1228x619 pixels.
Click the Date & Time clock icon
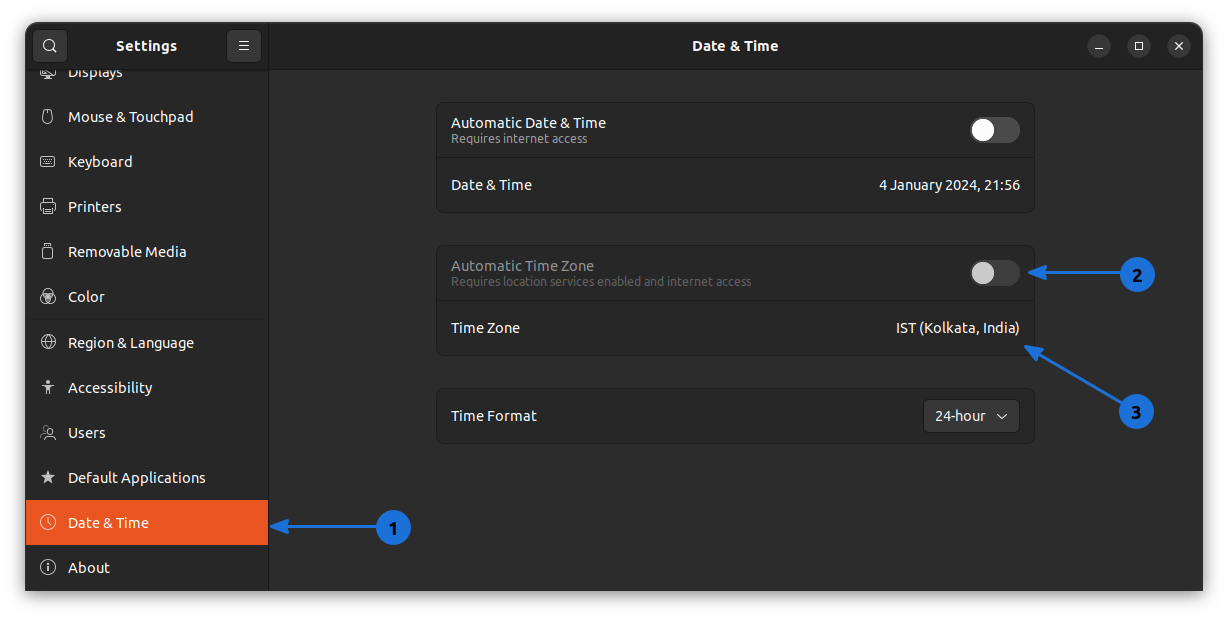(47, 523)
